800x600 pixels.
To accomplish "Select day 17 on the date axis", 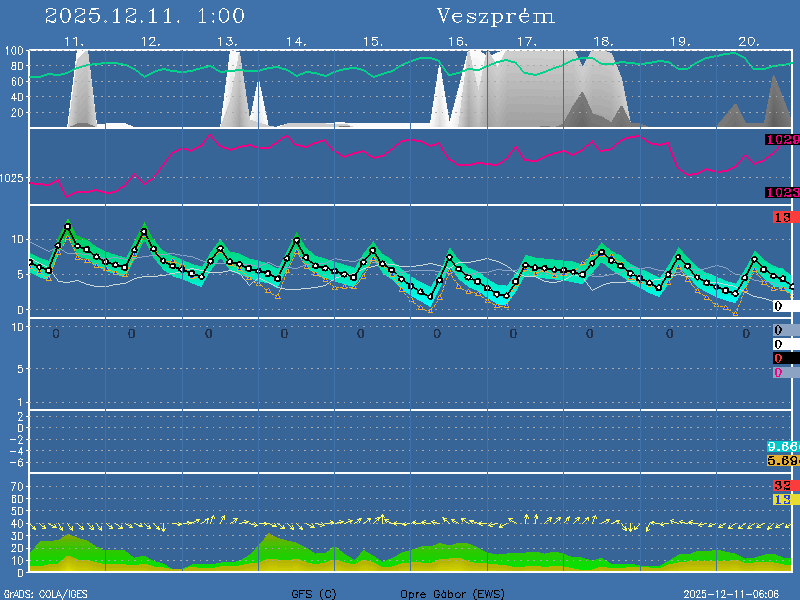I will coord(526,42).
